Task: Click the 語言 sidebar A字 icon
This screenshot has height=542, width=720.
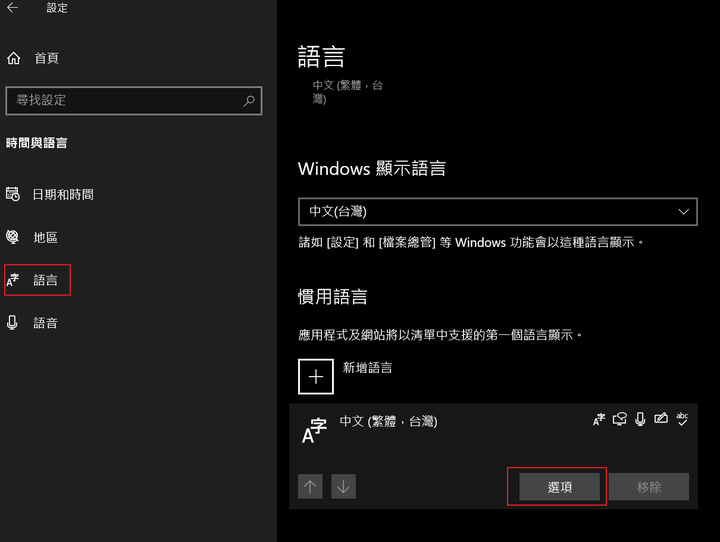Action: [x=13, y=280]
